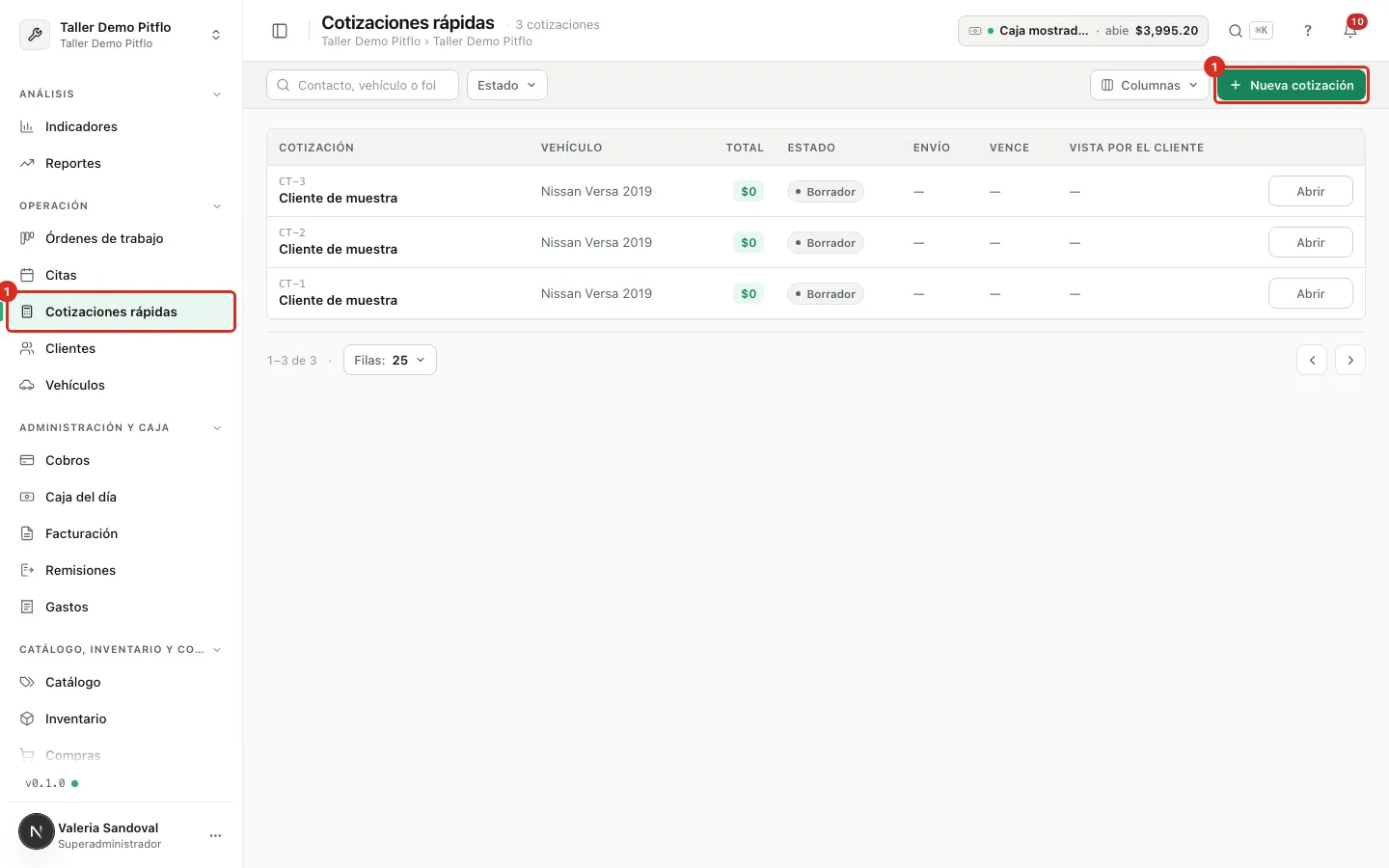Screen dimensions: 1389x868
Task: Click the Inventario box icon
Action: pyautogui.click(x=27, y=719)
